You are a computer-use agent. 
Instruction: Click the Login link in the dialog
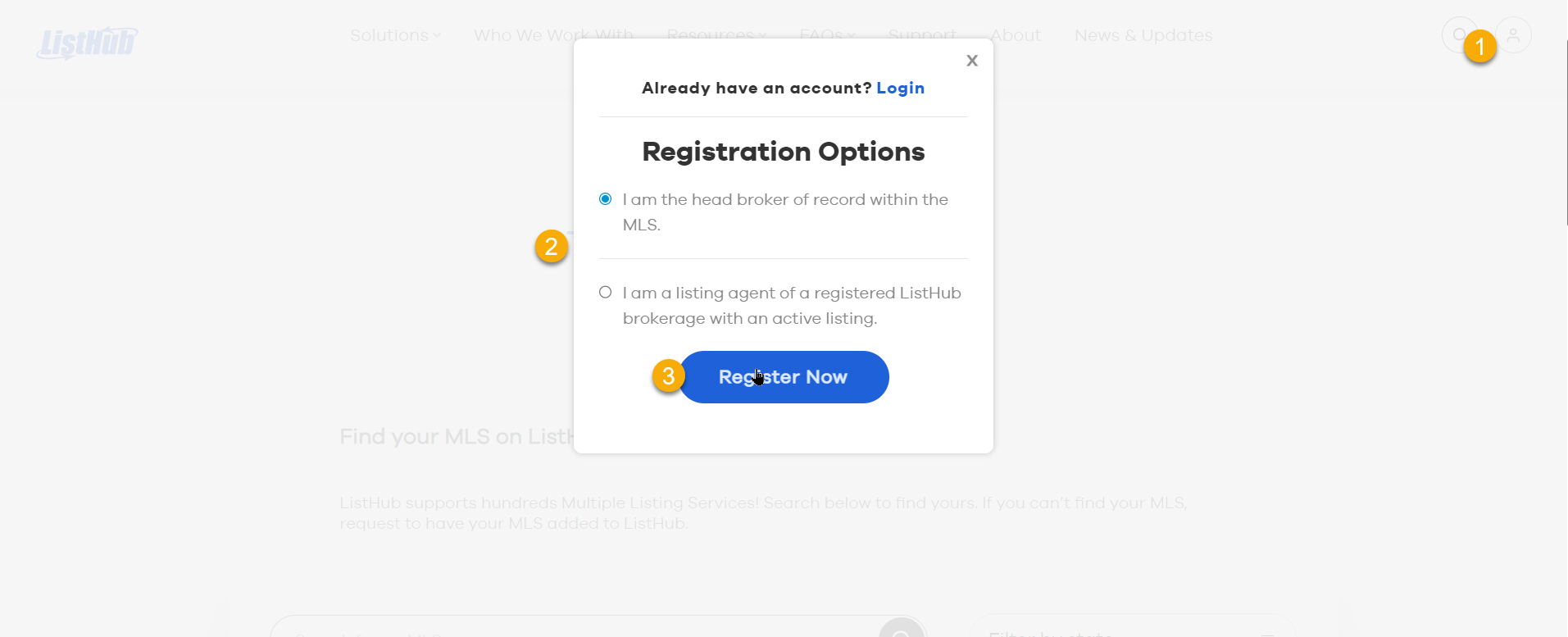click(x=899, y=88)
